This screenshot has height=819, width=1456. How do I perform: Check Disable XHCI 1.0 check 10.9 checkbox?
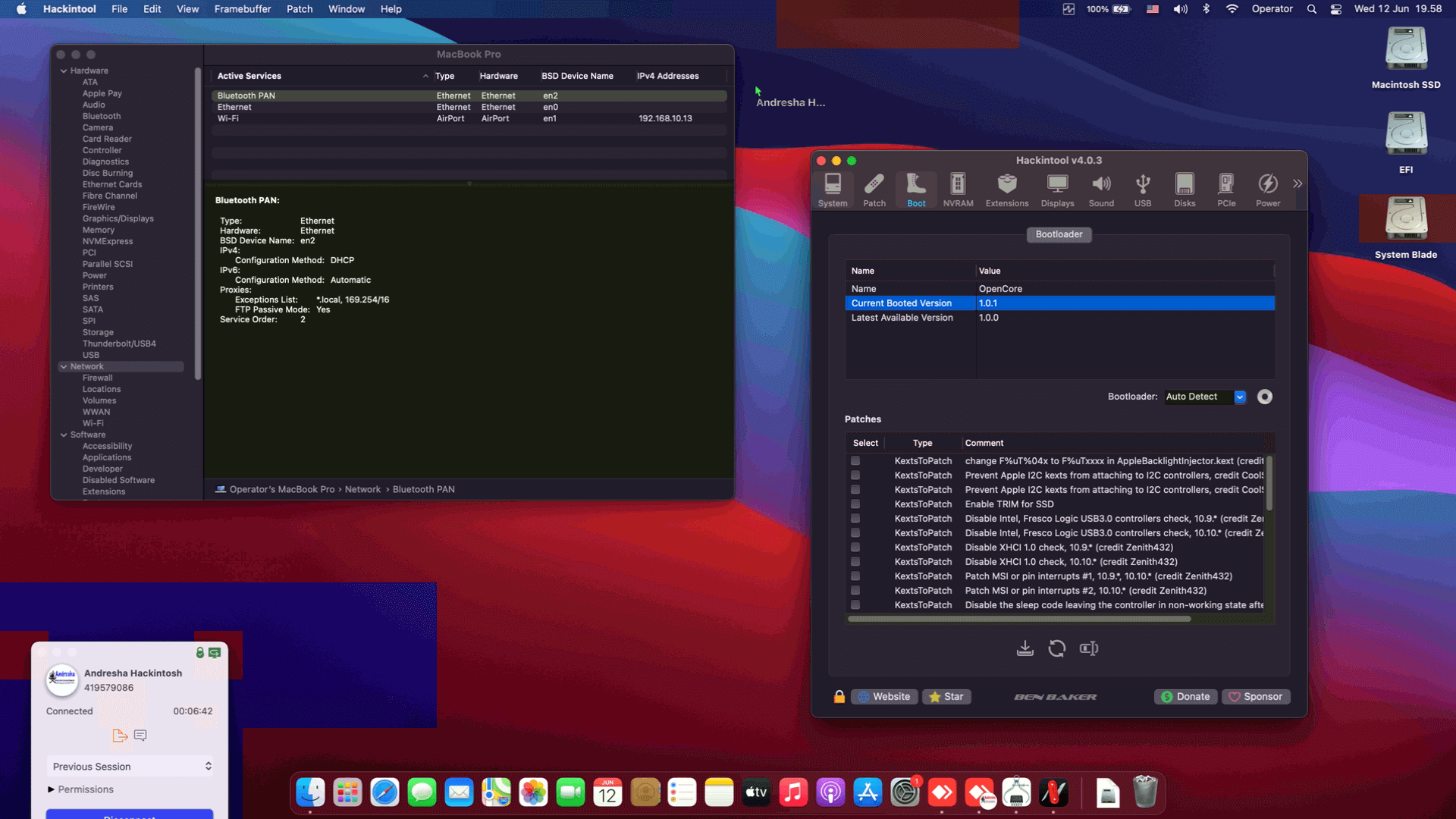(x=855, y=548)
